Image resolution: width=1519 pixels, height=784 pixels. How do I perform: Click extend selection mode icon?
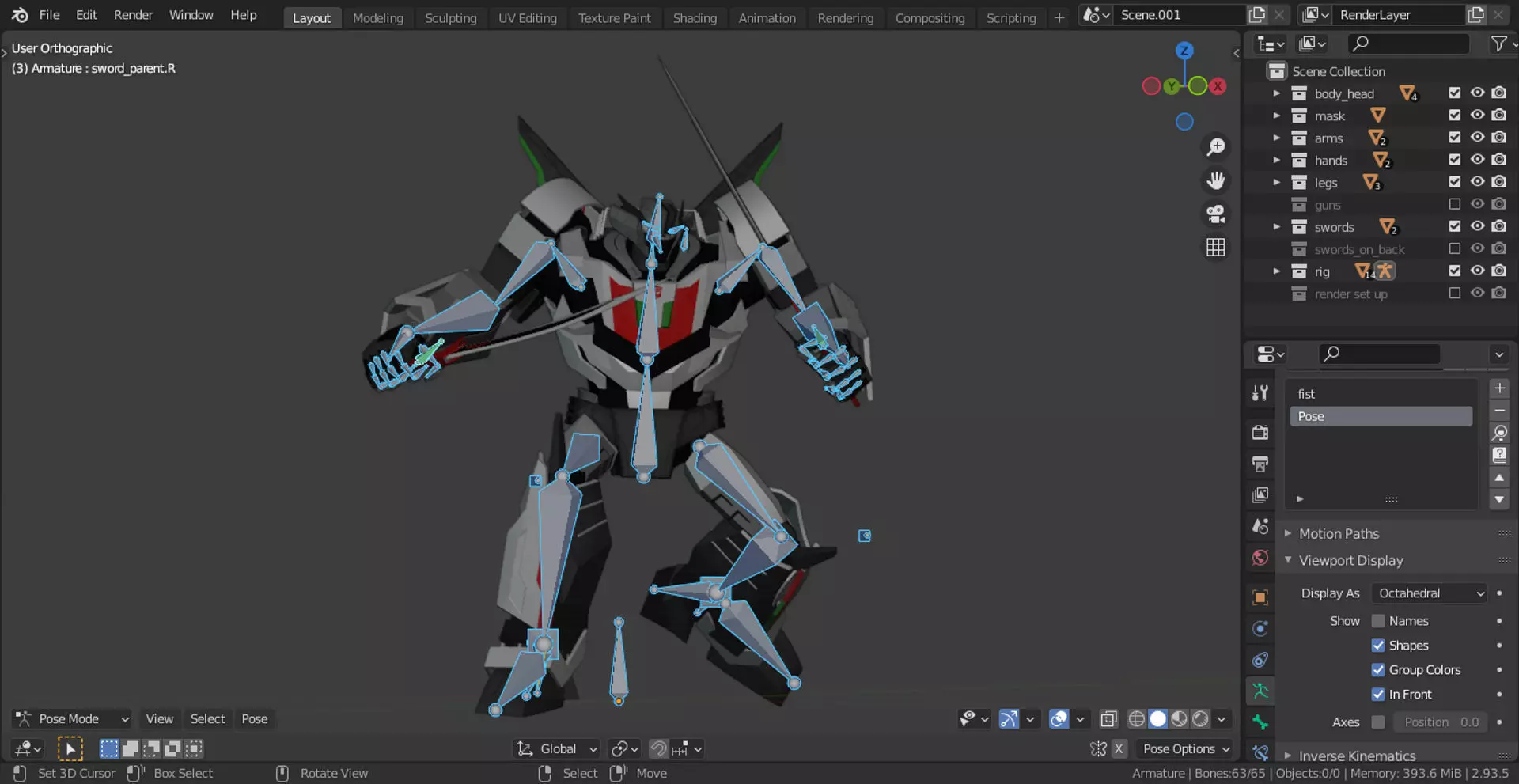coord(130,748)
